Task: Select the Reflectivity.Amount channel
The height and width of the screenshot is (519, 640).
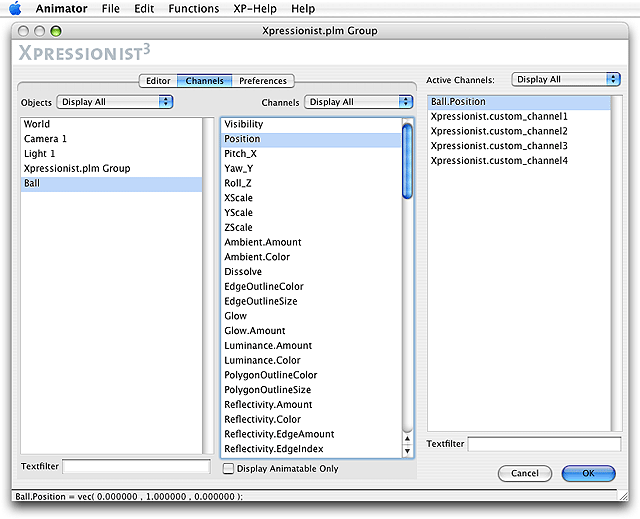Action: tap(311, 405)
